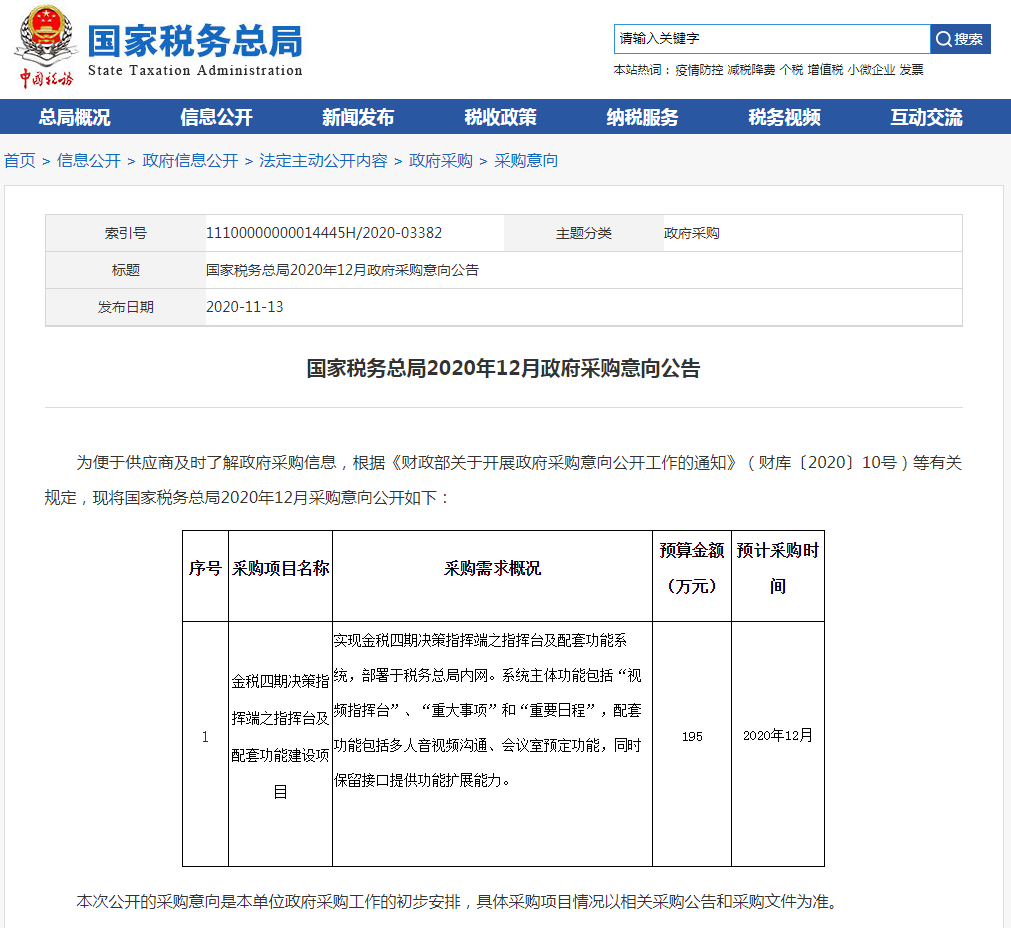Open the 税收政策 navigation menu
1011x928 pixels.
[500, 117]
